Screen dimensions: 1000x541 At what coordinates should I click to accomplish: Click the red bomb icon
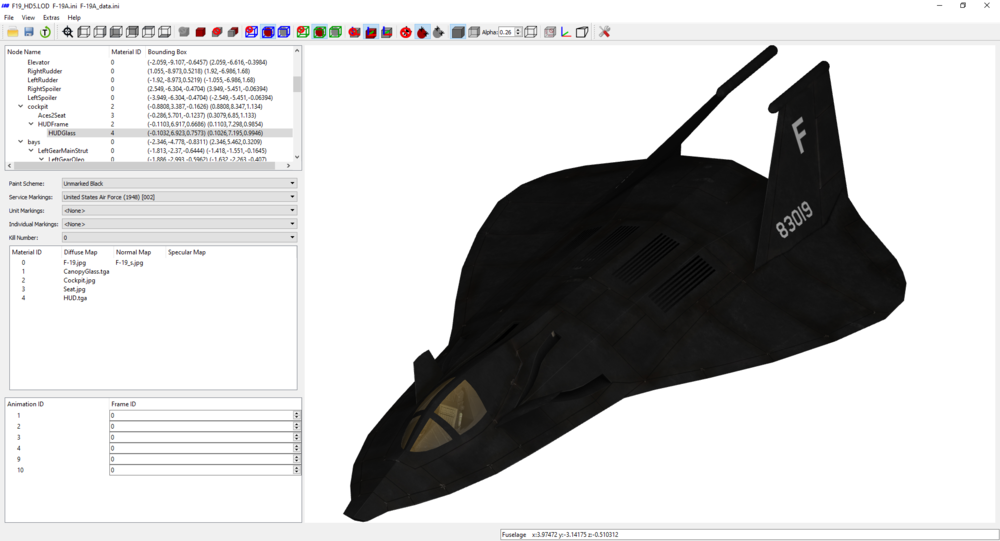click(x=422, y=32)
